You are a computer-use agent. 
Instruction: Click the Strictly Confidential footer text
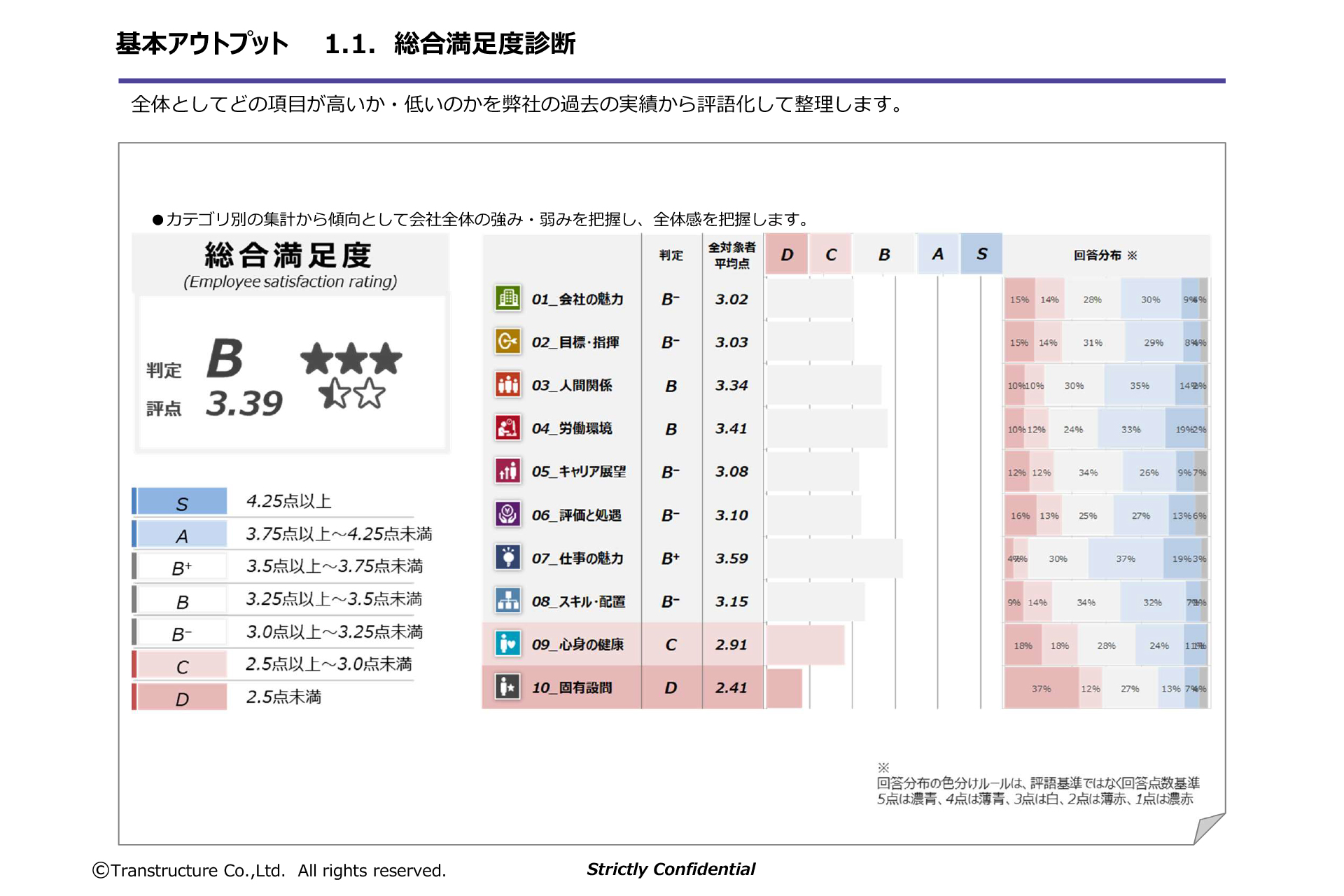click(671, 869)
